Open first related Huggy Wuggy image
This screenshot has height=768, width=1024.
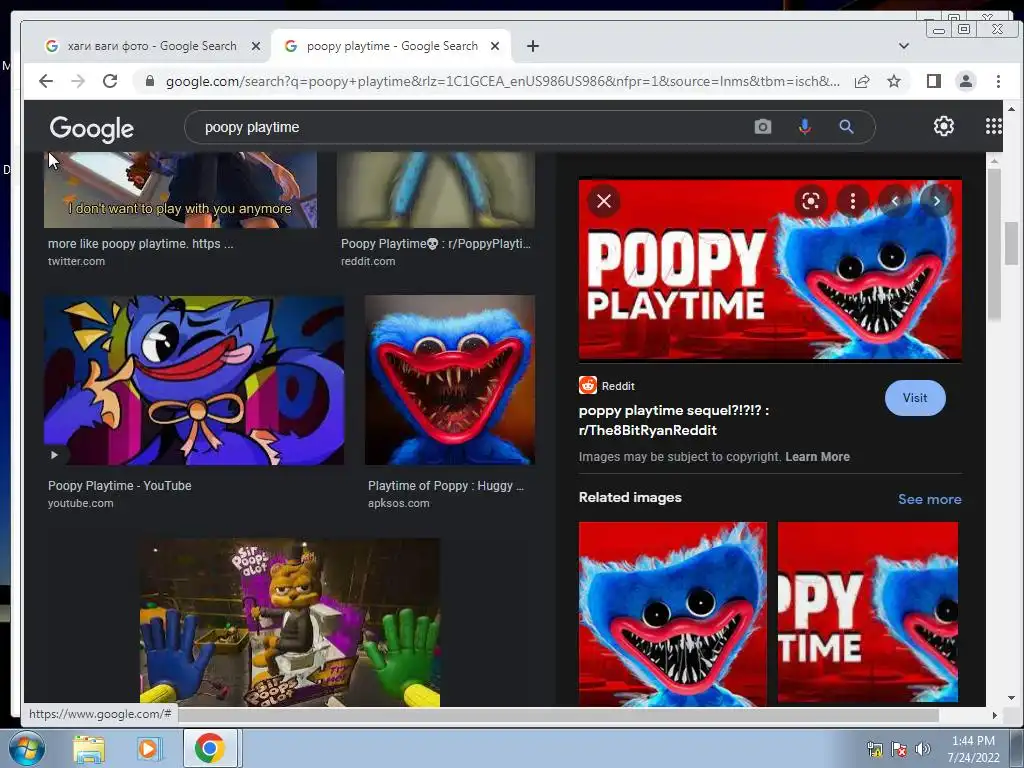coord(673,614)
